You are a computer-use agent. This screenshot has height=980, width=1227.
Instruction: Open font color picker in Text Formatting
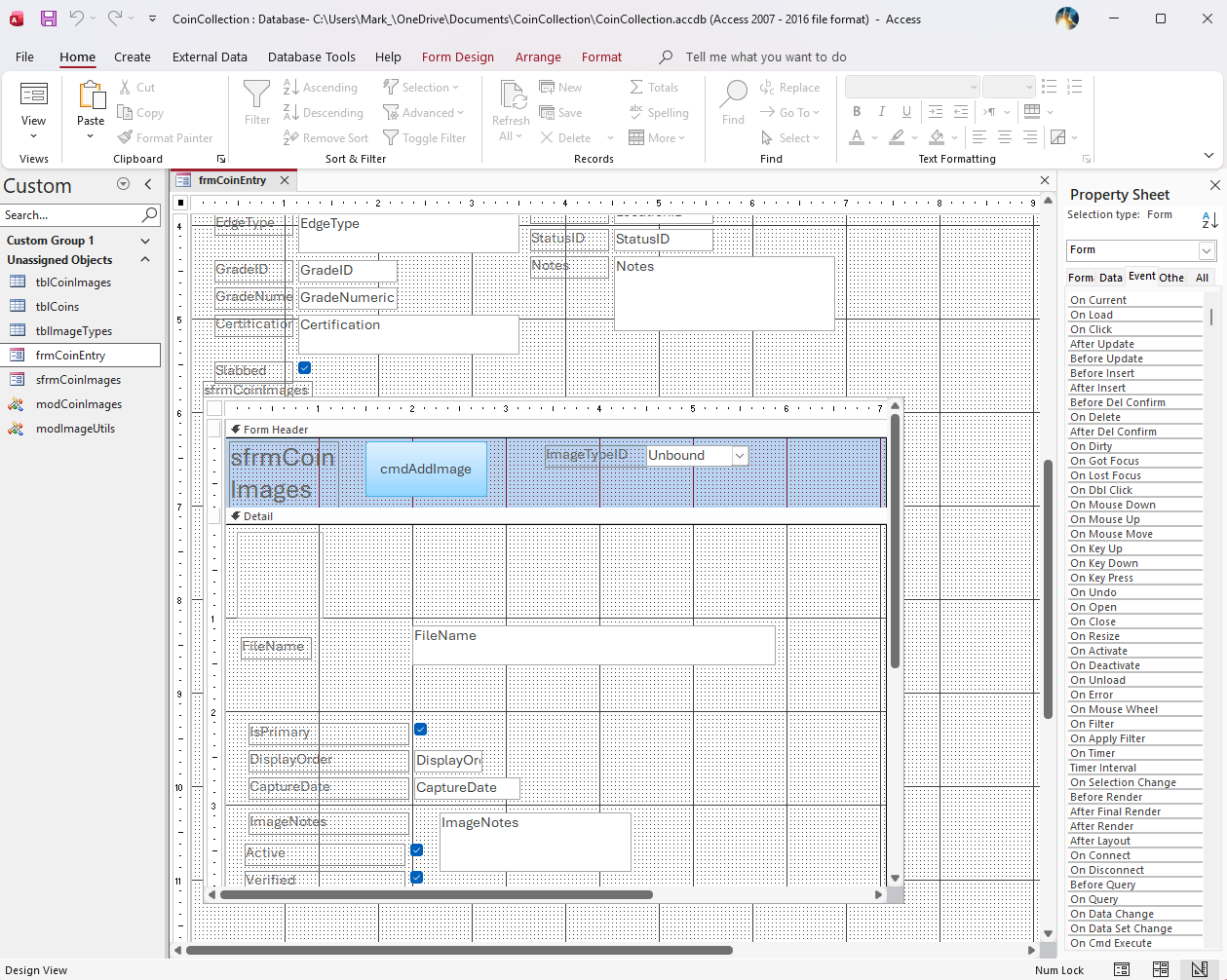874,137
